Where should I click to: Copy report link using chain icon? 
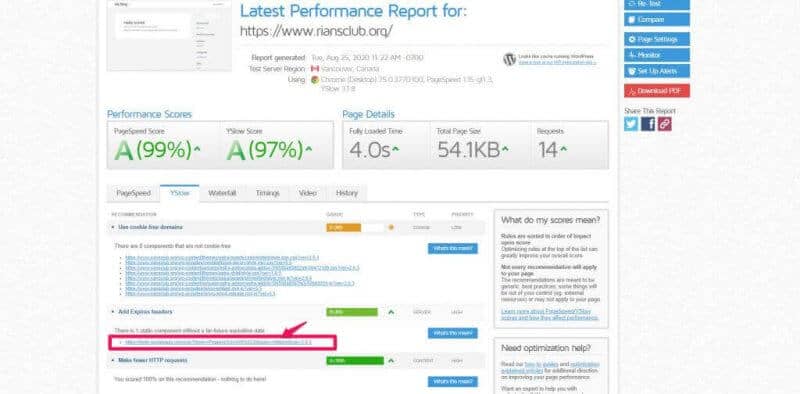click(x=665, y=124)
